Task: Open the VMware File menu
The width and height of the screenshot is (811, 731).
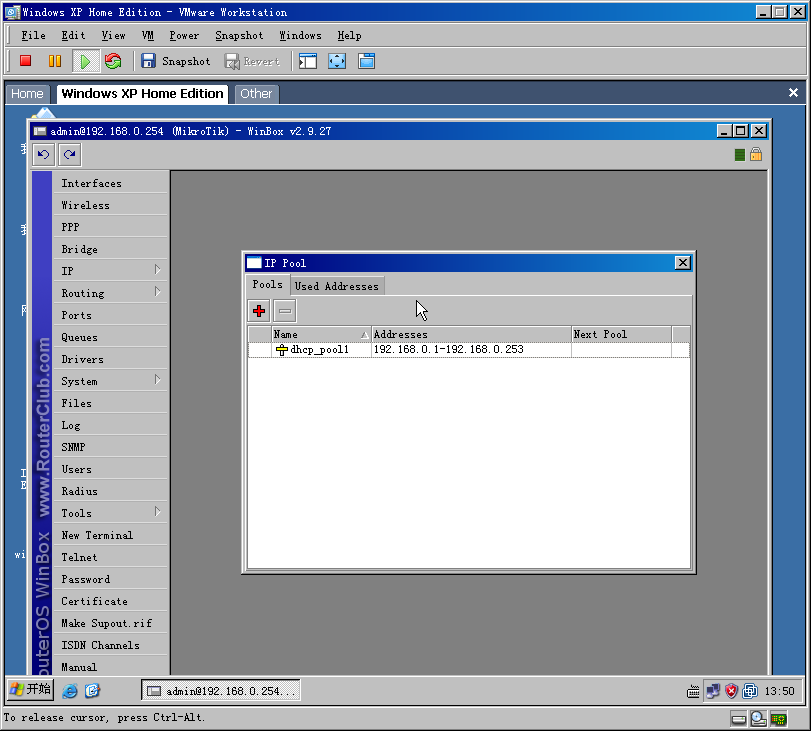Action: [x=34, y=36]
